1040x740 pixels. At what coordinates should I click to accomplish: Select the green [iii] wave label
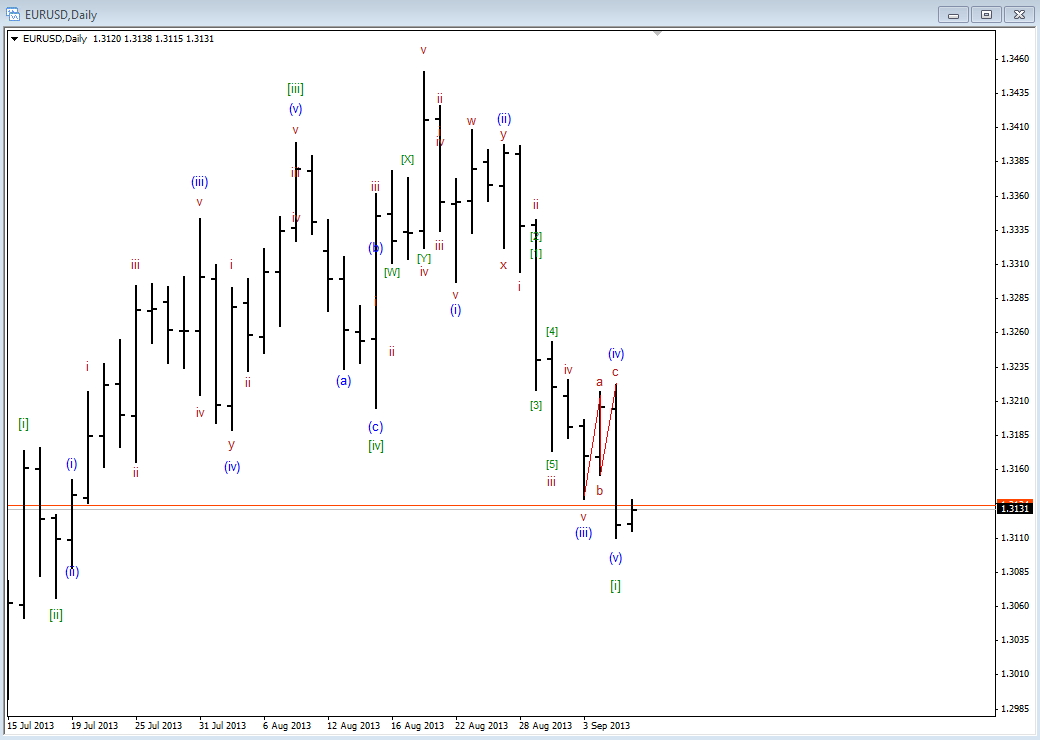295,89
